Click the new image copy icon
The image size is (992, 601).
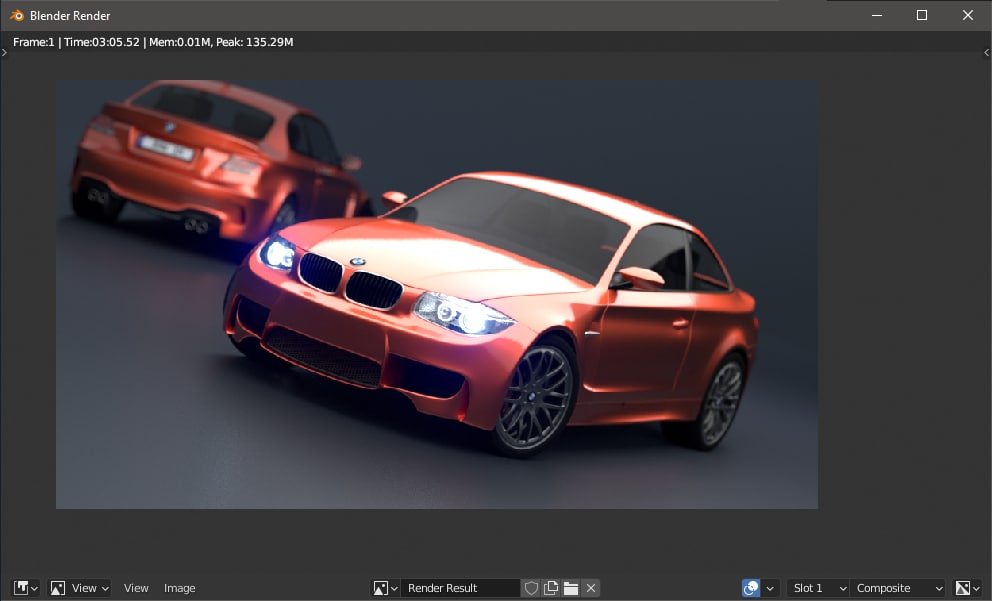(550, 588)
